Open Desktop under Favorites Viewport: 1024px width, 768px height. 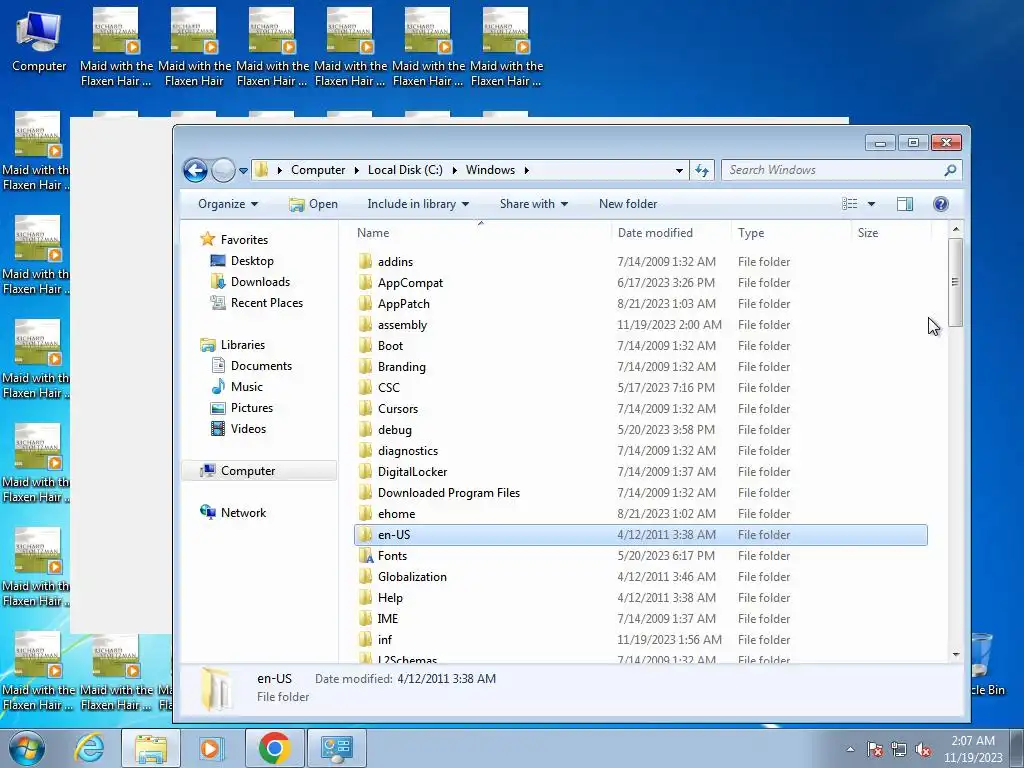pyautogui.click(x=242, y=261)
